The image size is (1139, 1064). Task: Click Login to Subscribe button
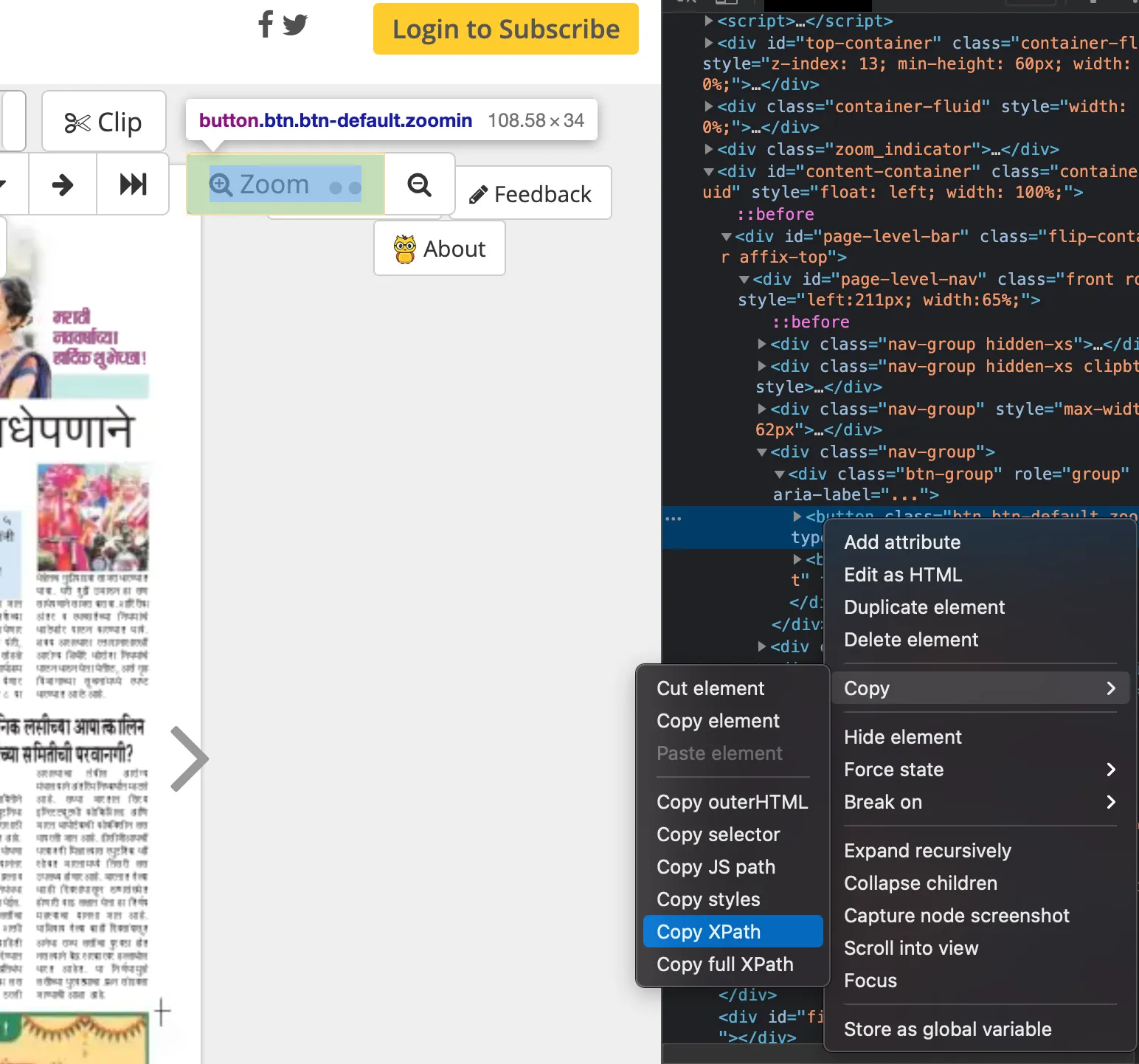pyautogui.click(x=505, y=30)
